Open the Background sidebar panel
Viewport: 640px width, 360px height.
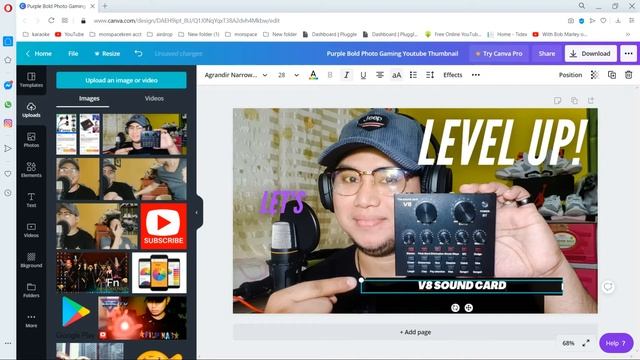31,260
